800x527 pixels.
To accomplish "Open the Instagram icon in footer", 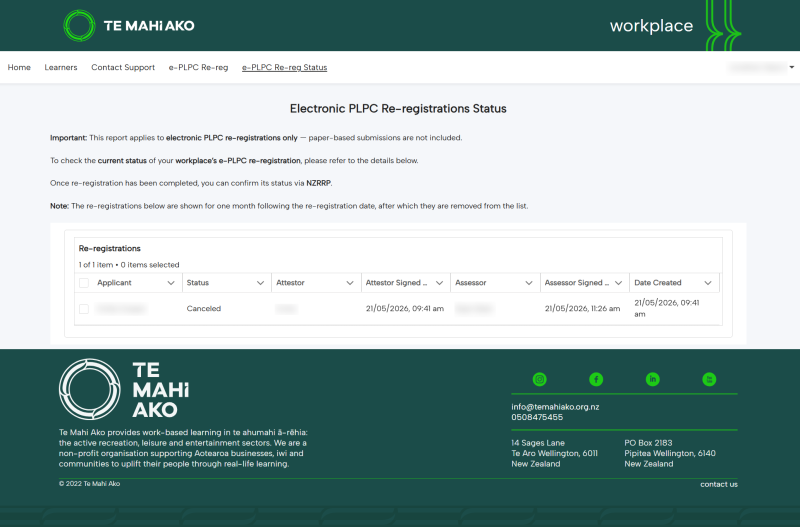I will [x=539, y=379].
